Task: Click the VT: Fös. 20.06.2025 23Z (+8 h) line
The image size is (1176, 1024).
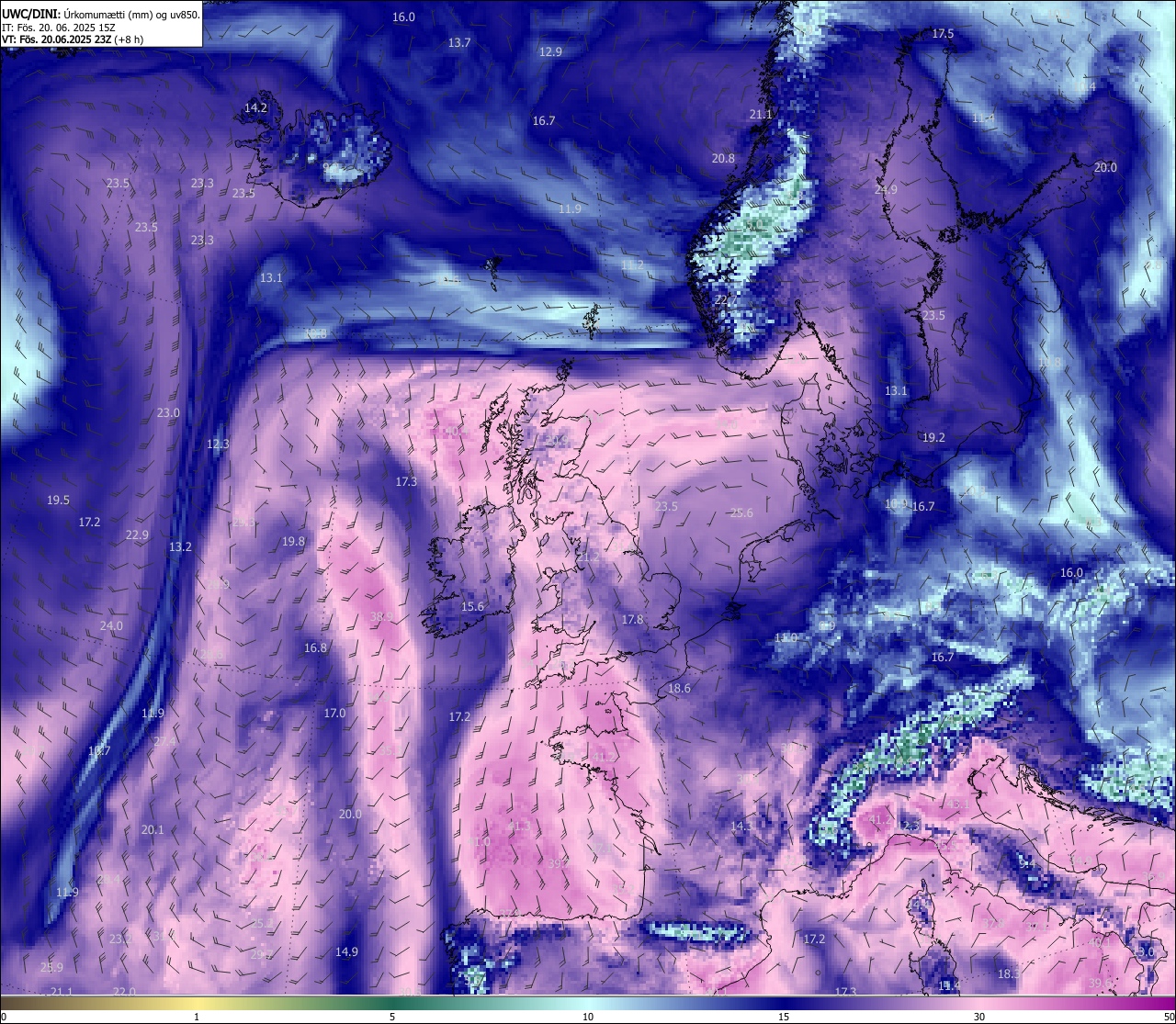Action: (x=73, y=39)
